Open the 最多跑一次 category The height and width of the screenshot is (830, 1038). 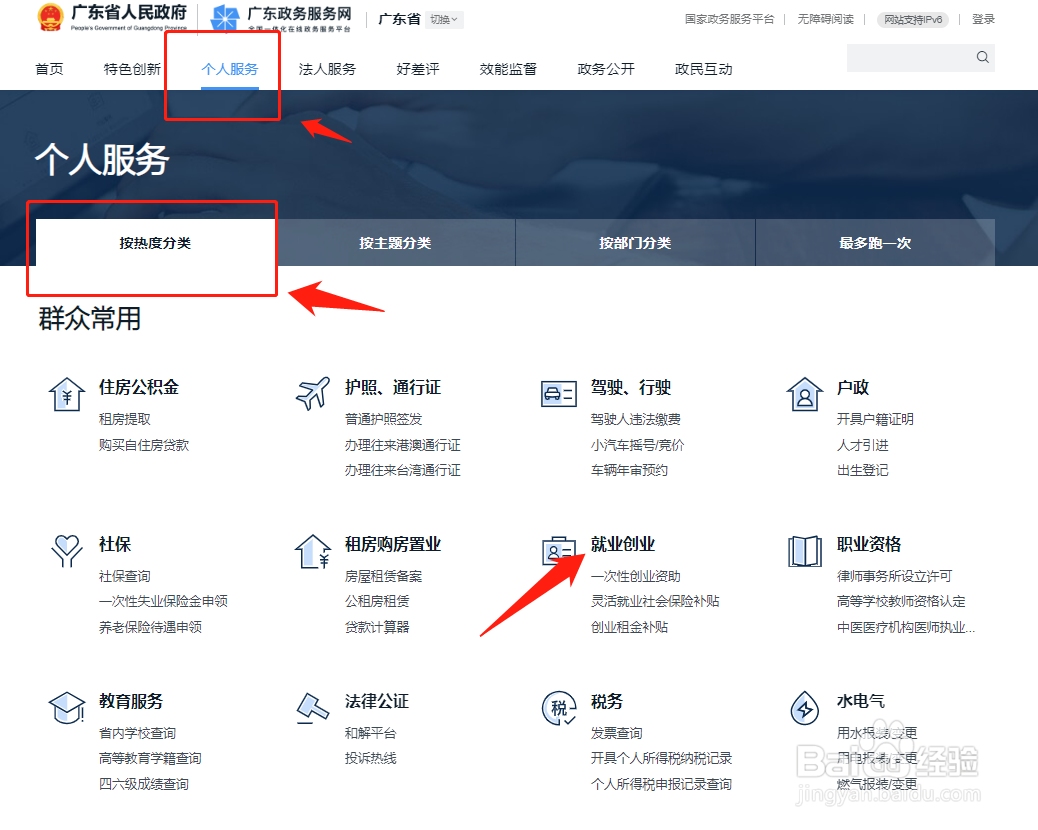(x=875, y=242)
